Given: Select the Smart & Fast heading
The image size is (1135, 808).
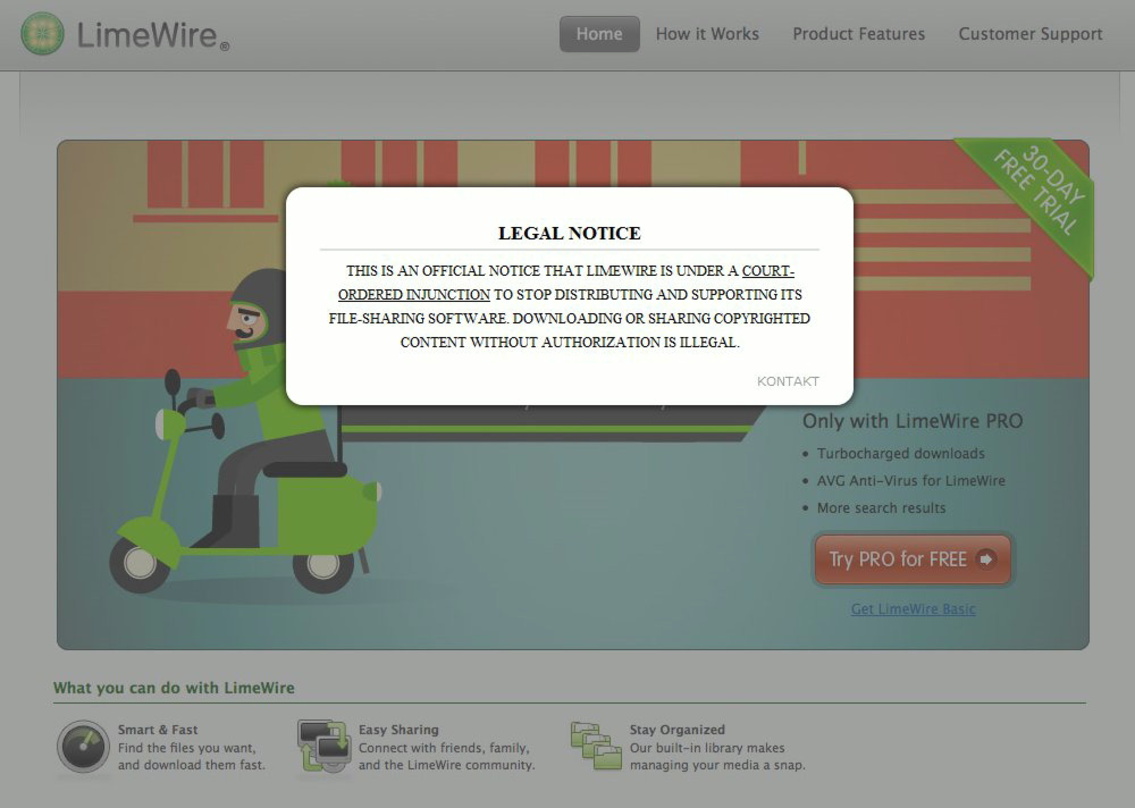Looking at the screenshot, I should point(158,730).
